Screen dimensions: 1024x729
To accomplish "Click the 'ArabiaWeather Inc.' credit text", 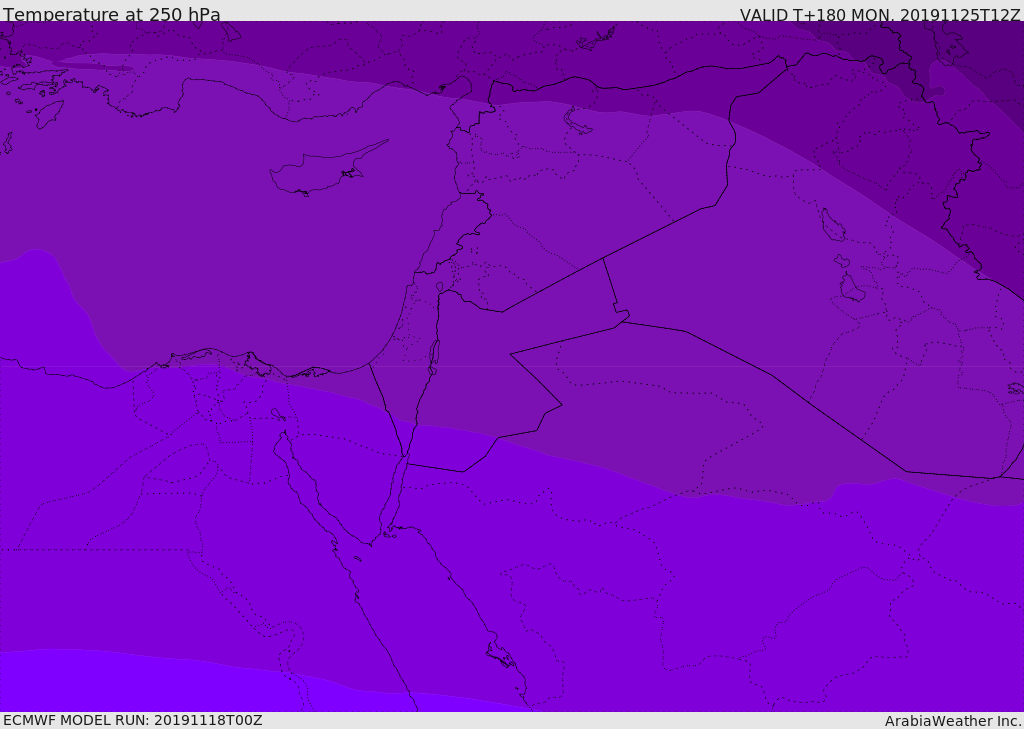I will point(954,721).
